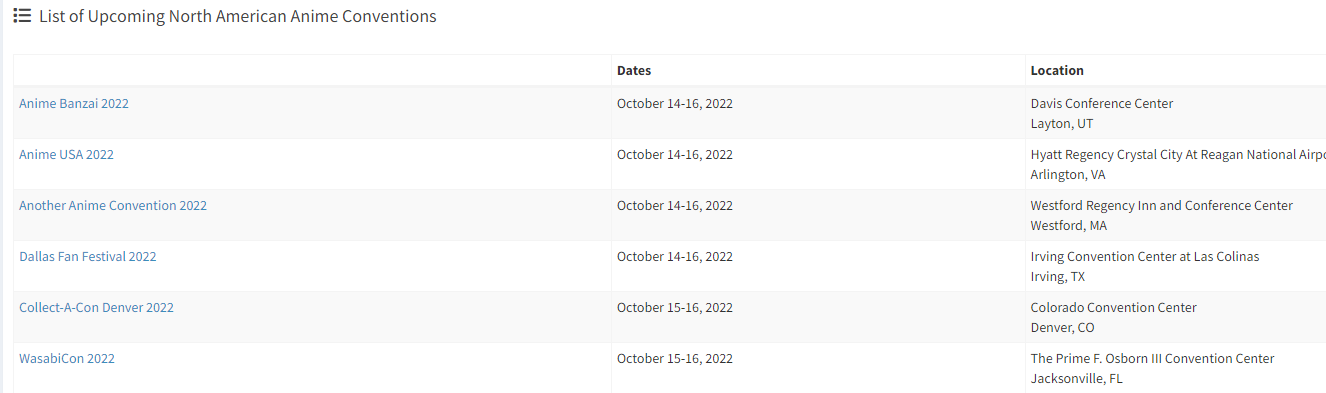Click the Colorado Convention Center location text
1326x393 pixels.
[x=1114, y=308]
